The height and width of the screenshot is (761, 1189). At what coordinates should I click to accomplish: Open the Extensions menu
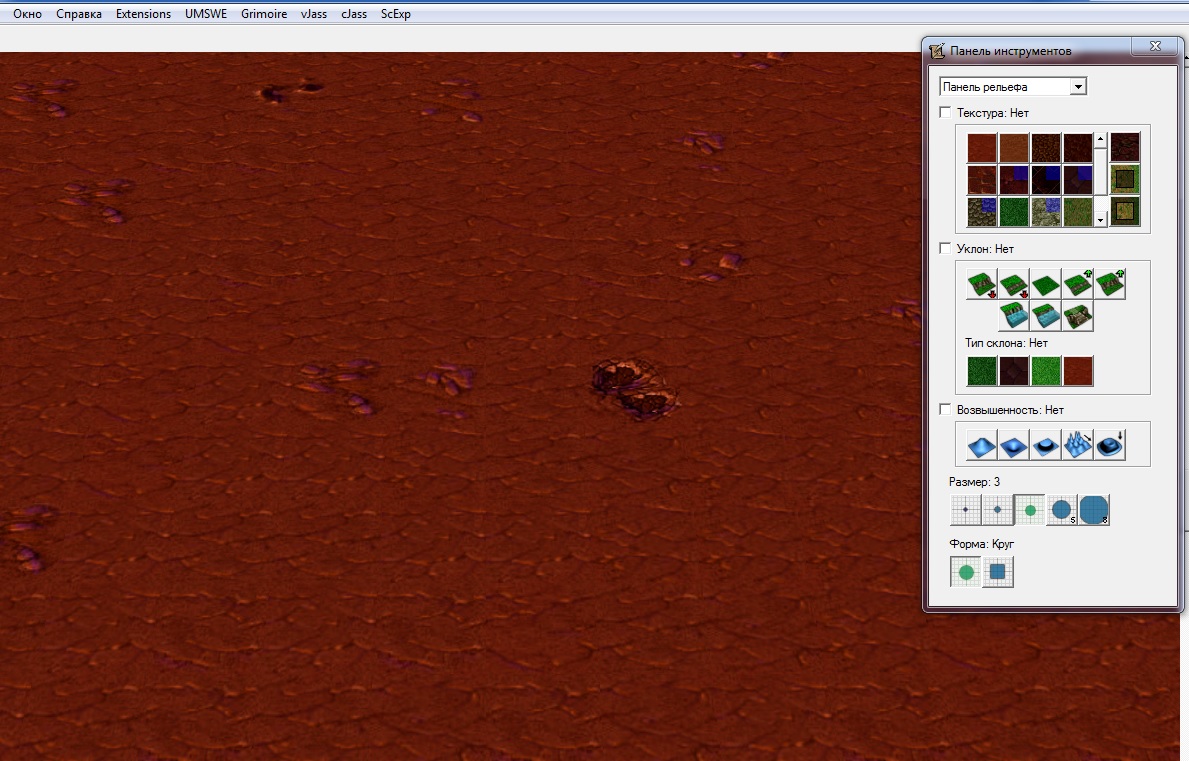tap(143, 14)
